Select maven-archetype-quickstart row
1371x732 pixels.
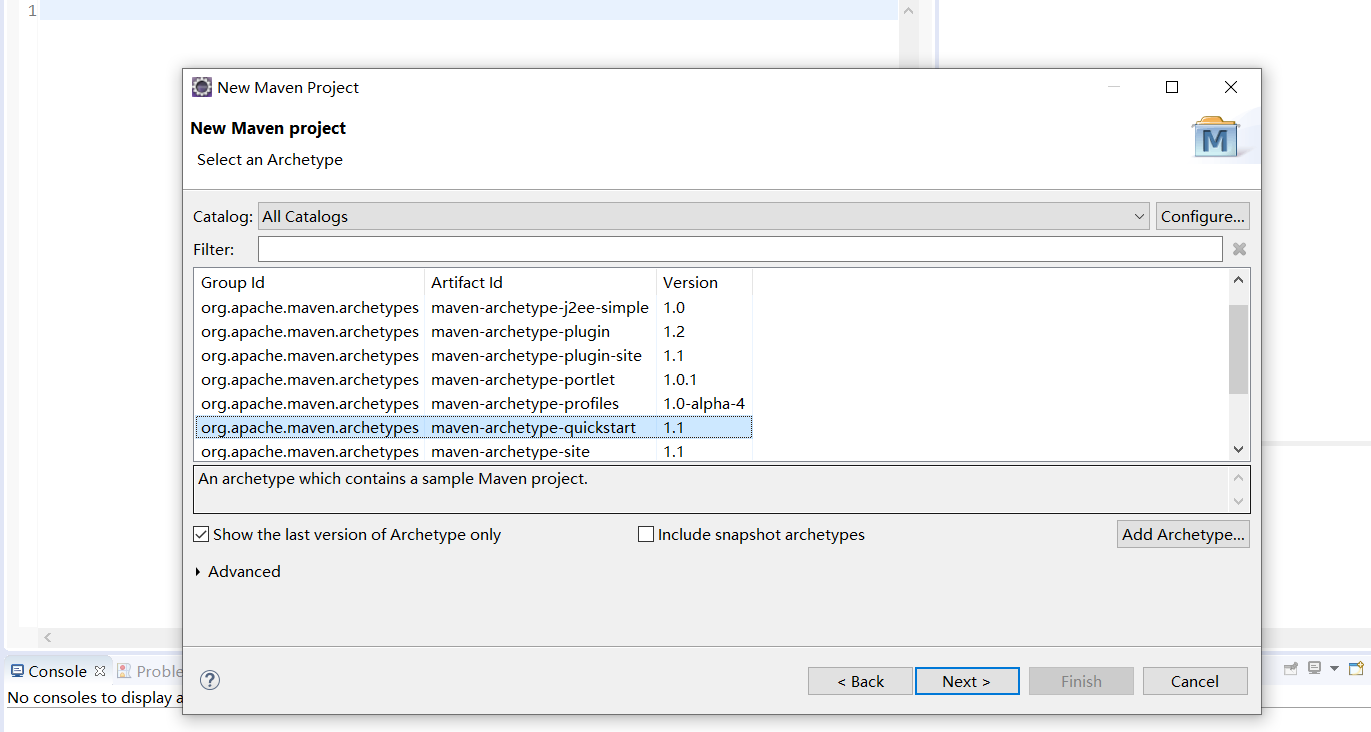[474, 428]
